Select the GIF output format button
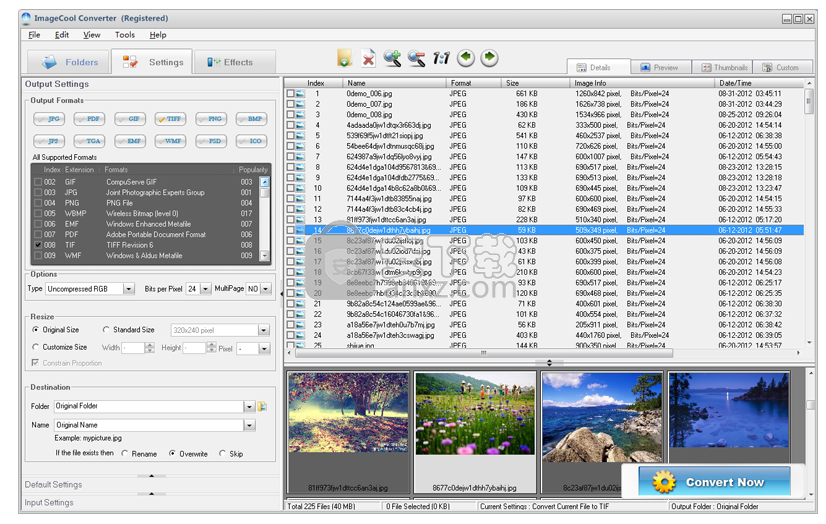The width and height of the screenshot is (826, 524). (x=130, y=119)
